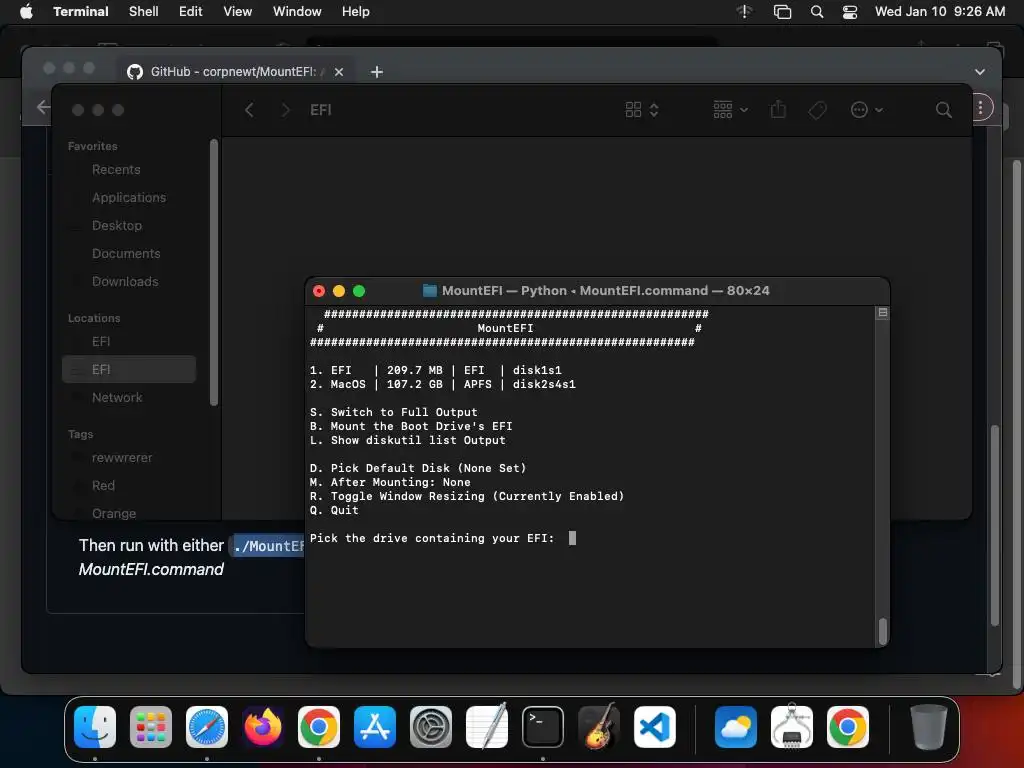The width and height of the screenshot is (1024, 768).
Task: Open the Trash in the dock
Action: 928,727
